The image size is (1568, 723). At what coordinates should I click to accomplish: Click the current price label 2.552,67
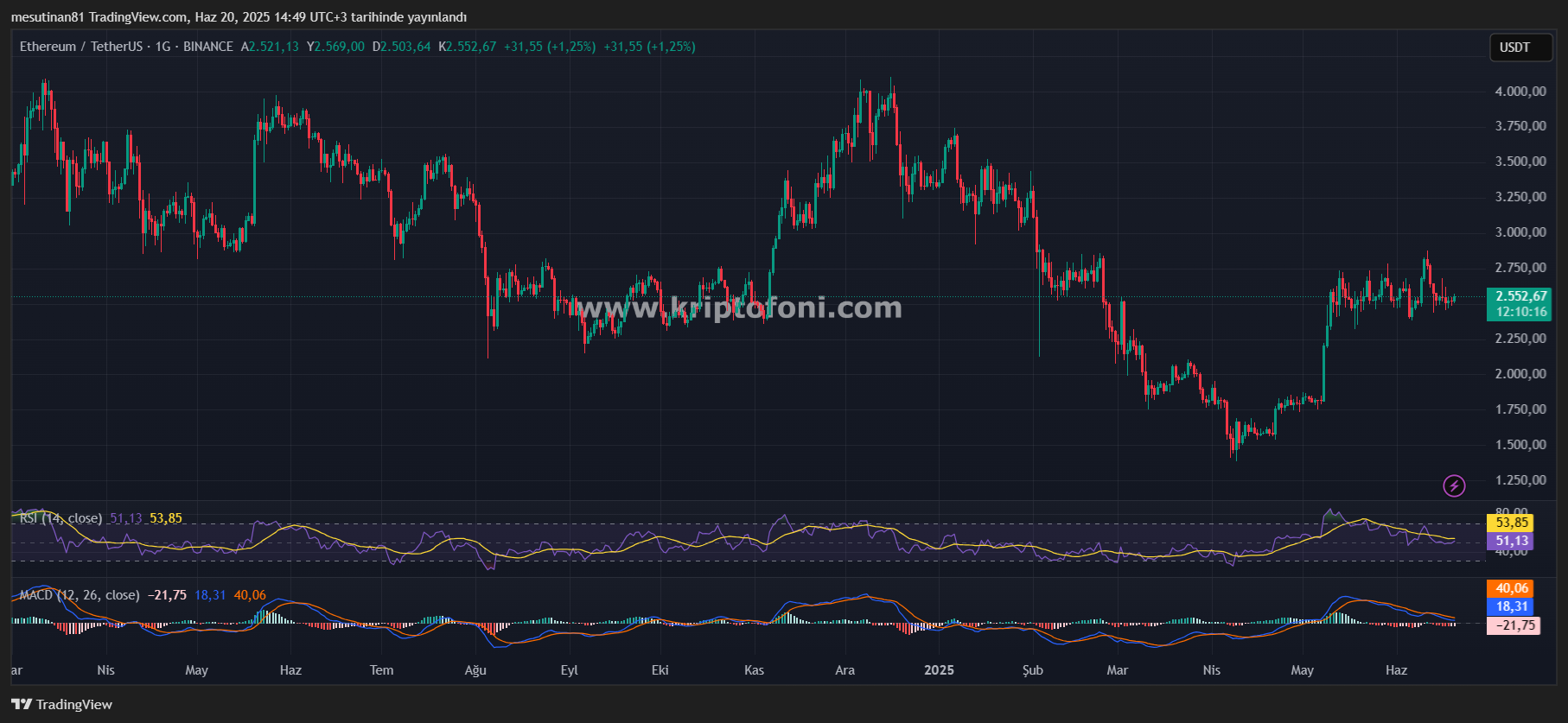[1520, 296]
